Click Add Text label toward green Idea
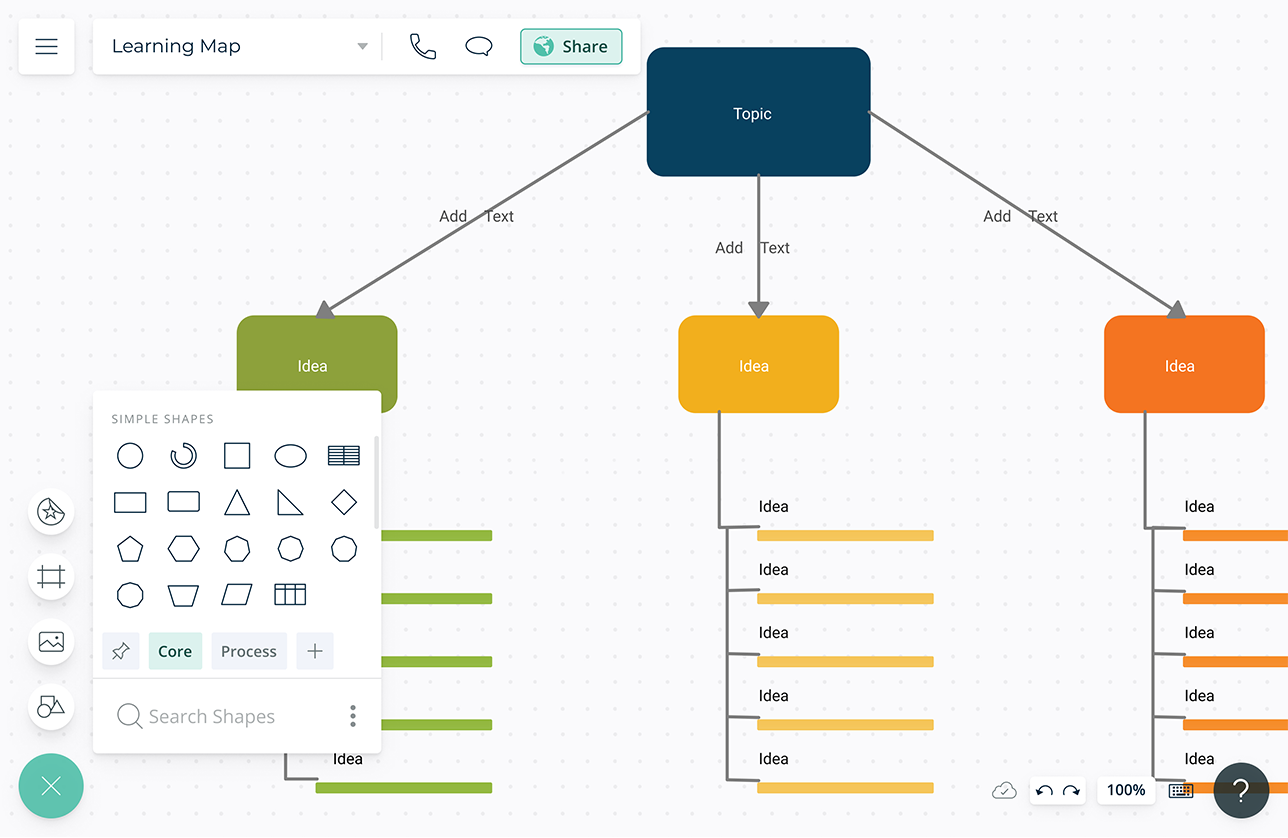This screenshot has height=838, width=1288. pyautogui.click(x=476, y=216)
